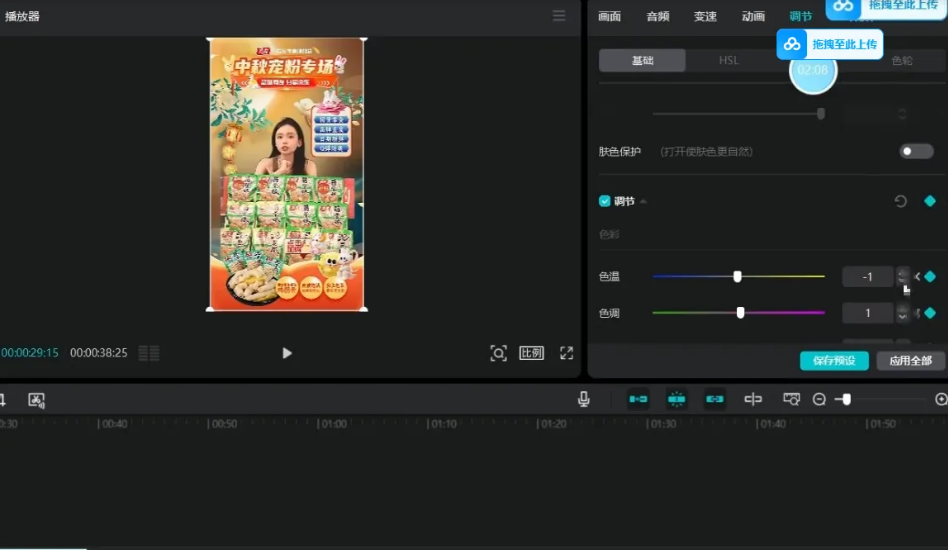948x550 pixels.
Task: Switch to the 调节 tab
Action: click(800, 16)
